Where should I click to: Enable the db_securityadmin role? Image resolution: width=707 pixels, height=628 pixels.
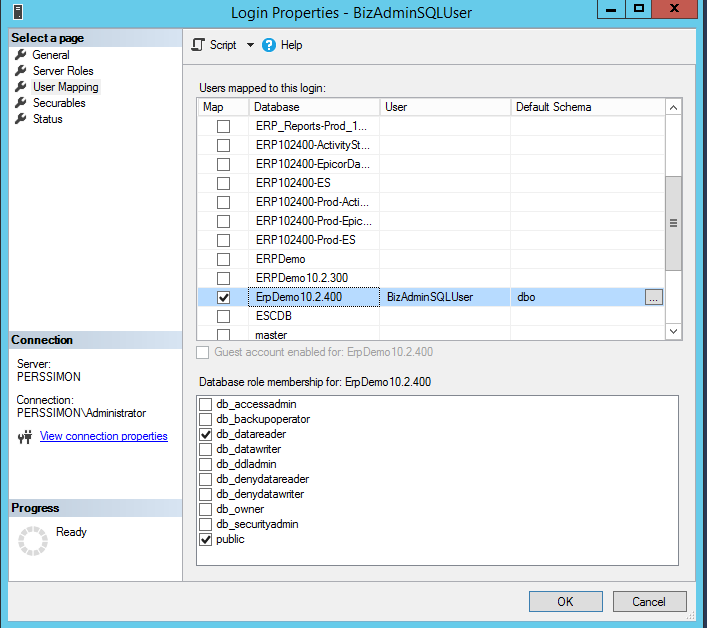pyautogui.click(x=206, y=524)
